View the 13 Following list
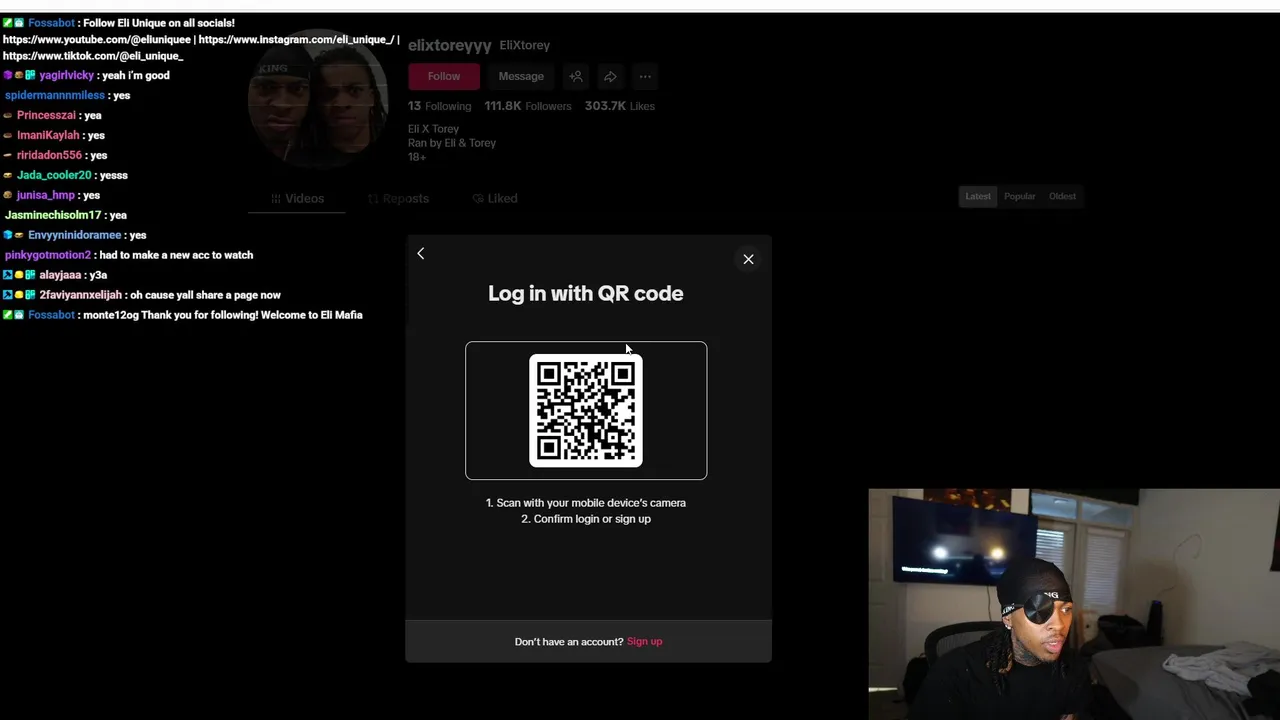Screen dimensions: 1280x720 click(439, 106)
